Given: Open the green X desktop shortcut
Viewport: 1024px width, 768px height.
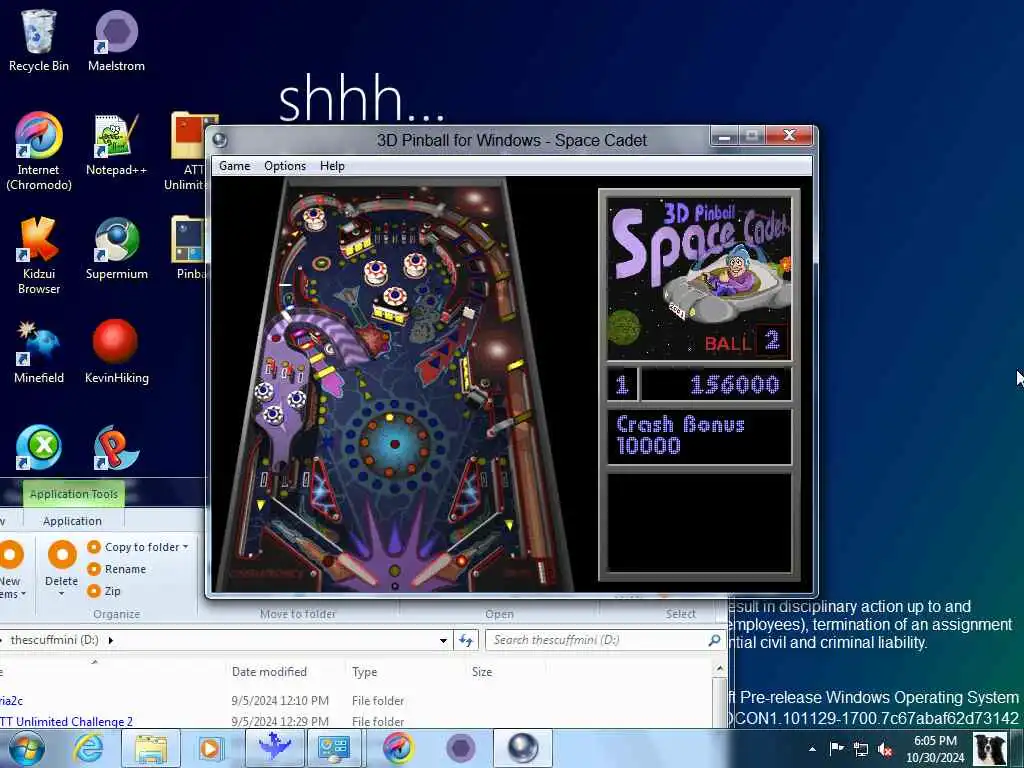Looking at the screenshot, I should click(39, 447).
